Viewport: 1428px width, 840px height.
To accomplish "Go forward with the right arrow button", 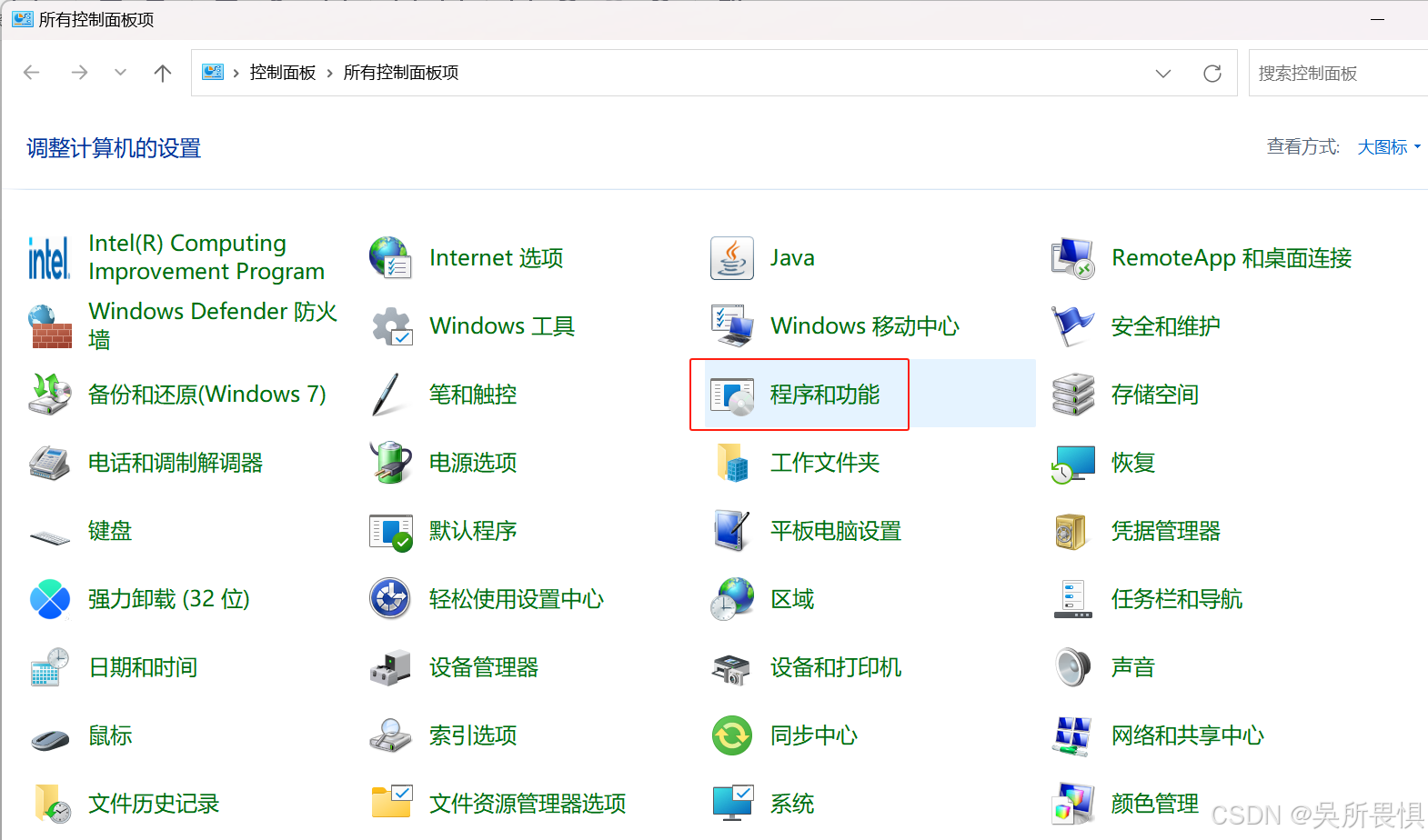I will [79, 73].
